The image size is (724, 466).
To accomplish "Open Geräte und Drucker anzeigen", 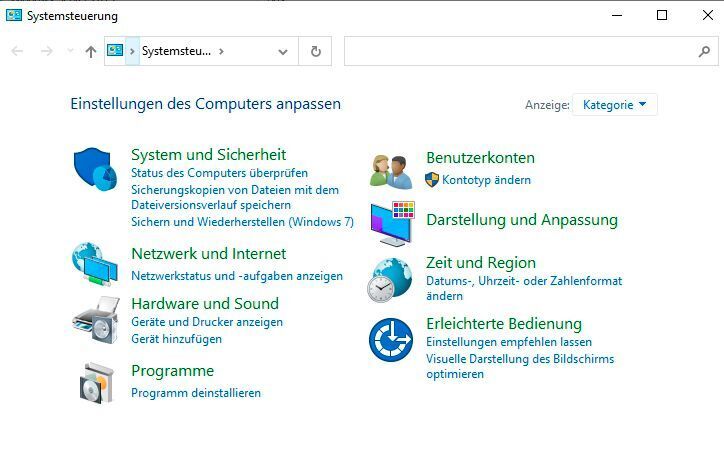I will pos(207,322).
